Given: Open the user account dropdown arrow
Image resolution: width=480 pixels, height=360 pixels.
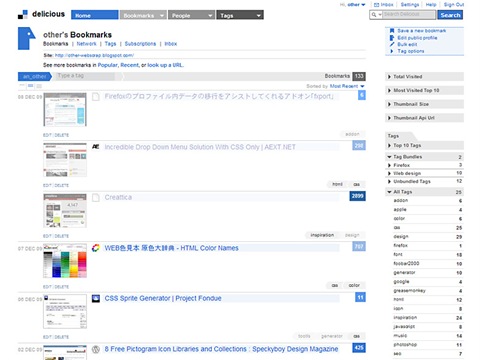Looking at the screenshot, I should [x=363, y=5].
